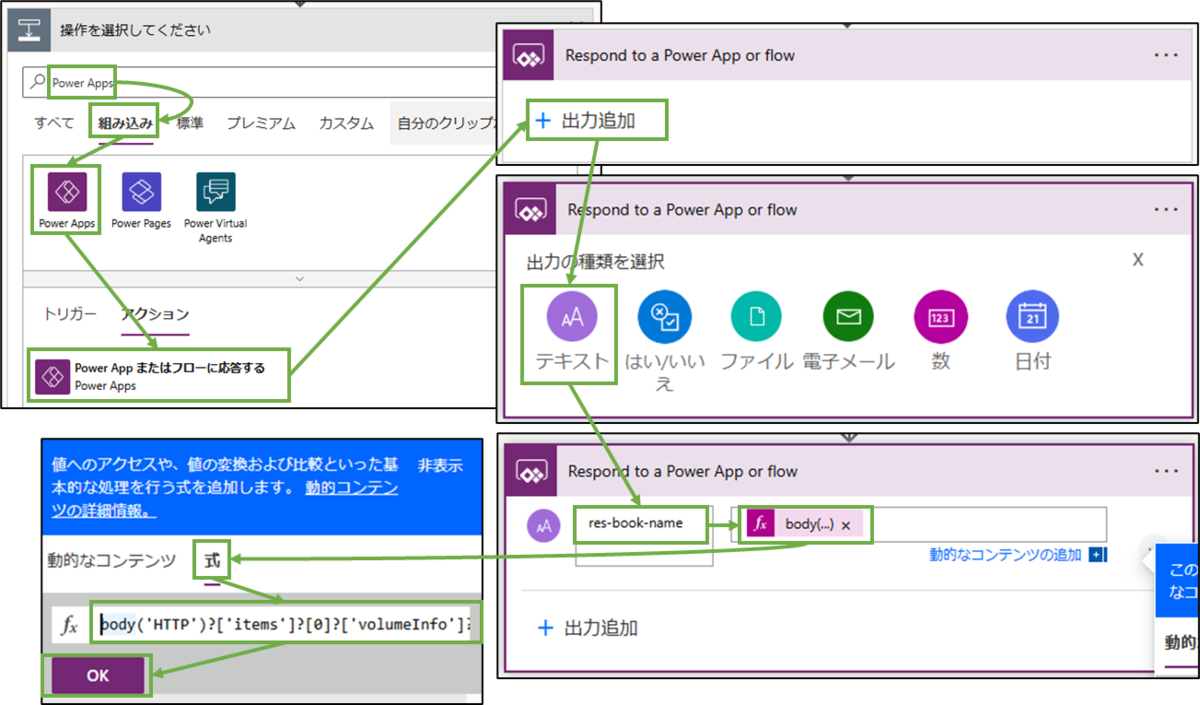
Task: Click the OK button
Action: [97, 676]
